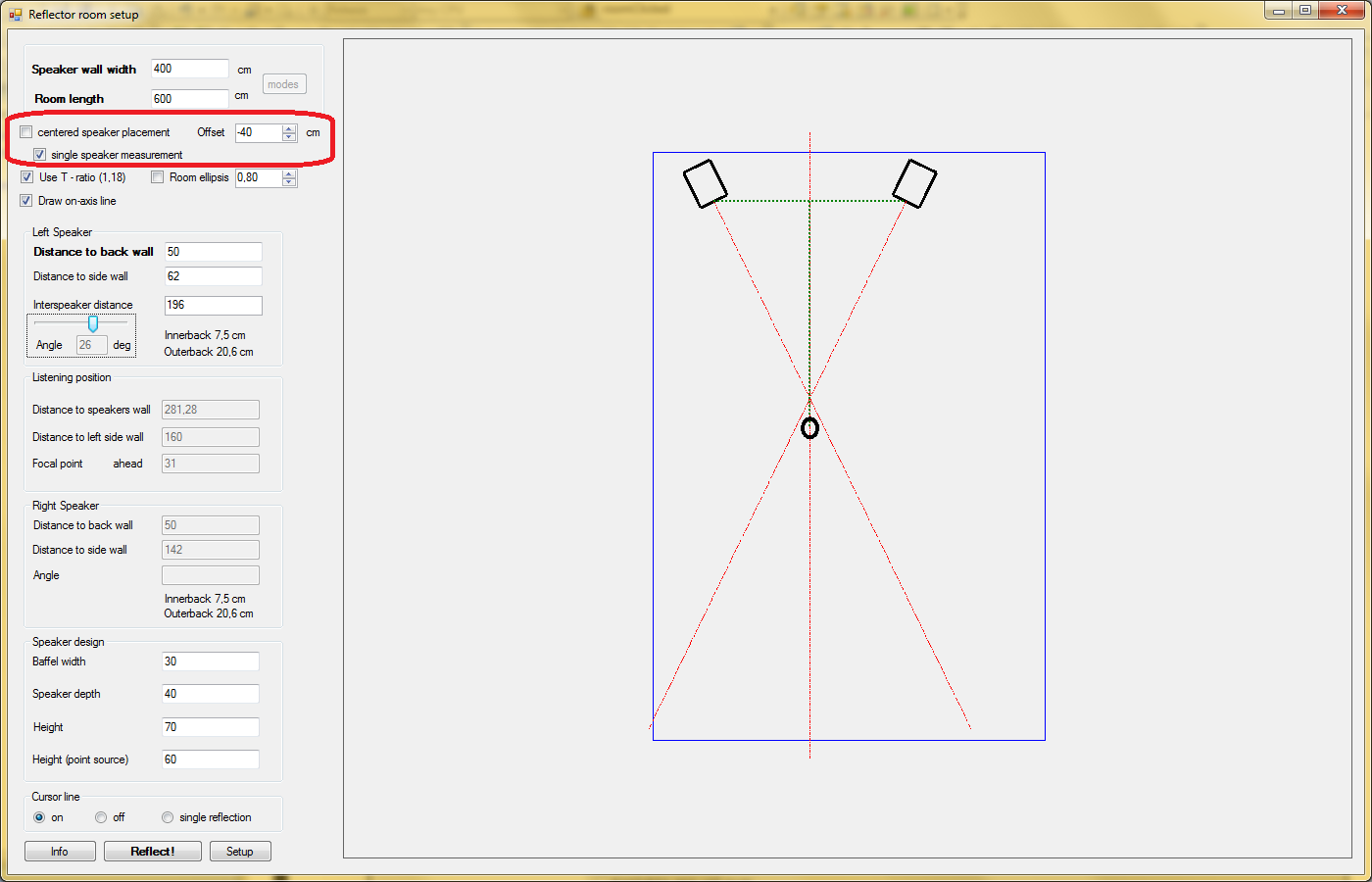Click the Focal point ahead field

pos(211,464)
